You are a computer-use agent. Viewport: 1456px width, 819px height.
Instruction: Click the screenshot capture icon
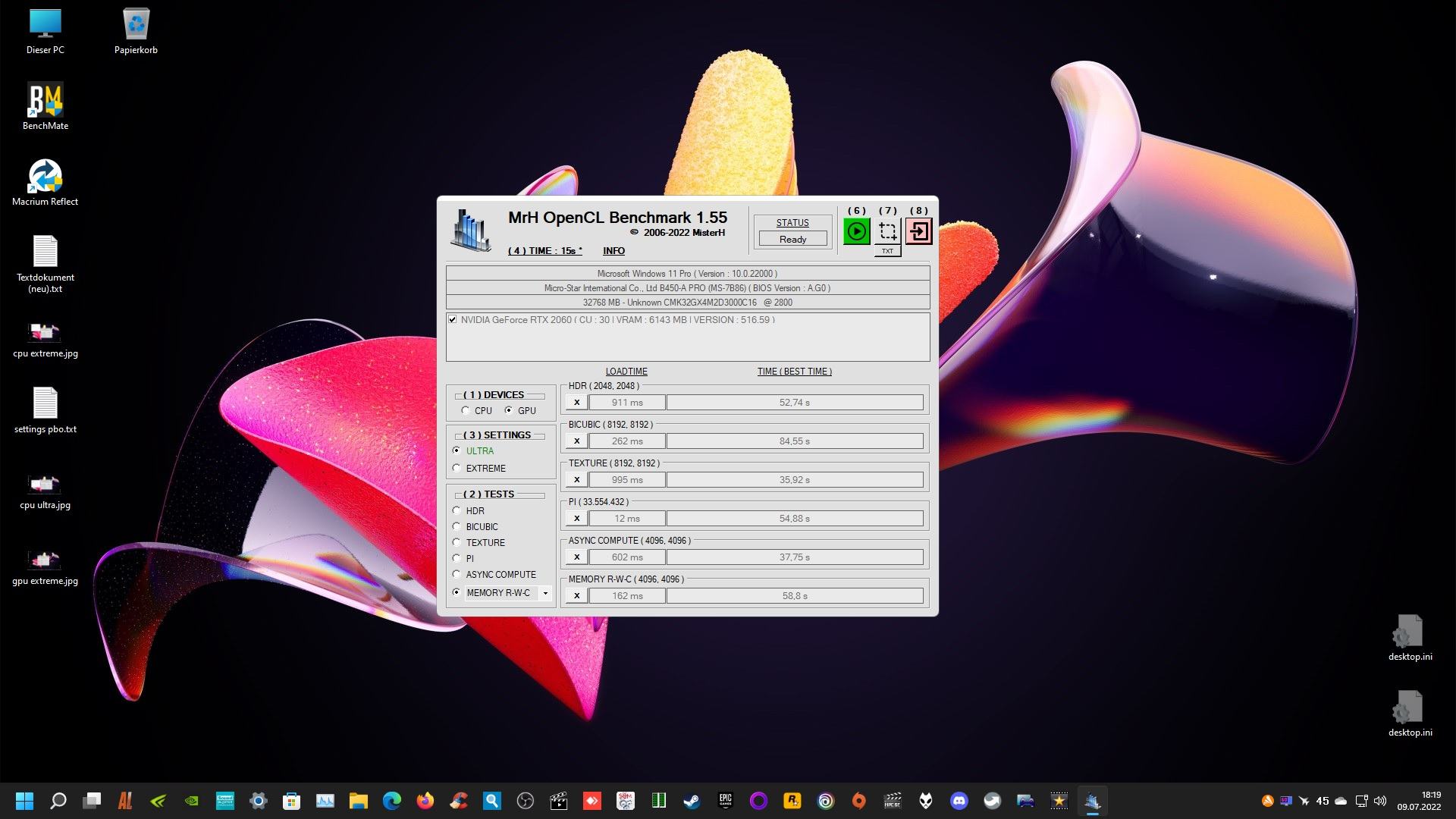coord(887,231)
